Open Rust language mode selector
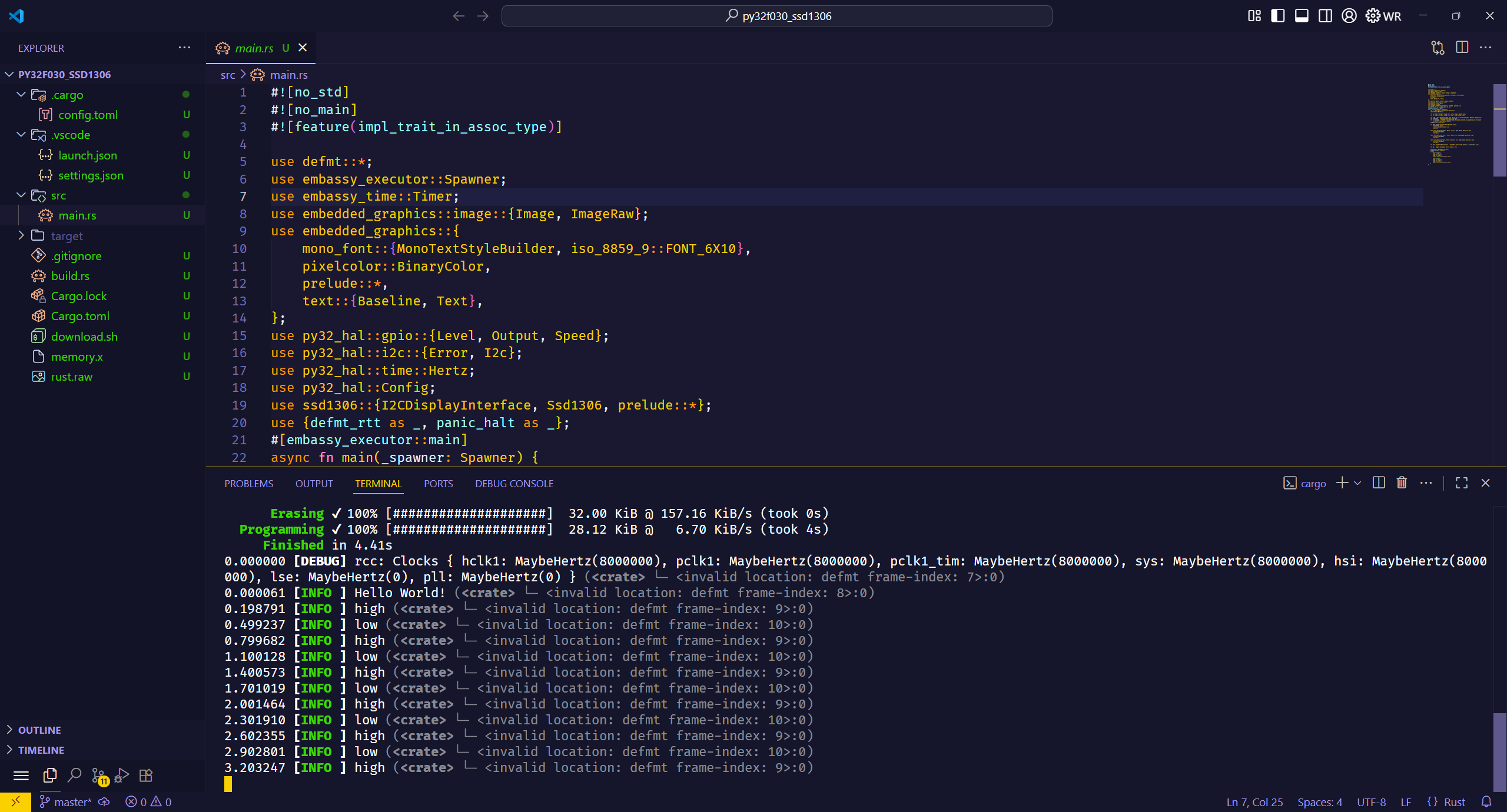Viewport: 1507px width, 812px height. tap(1454, 802)
